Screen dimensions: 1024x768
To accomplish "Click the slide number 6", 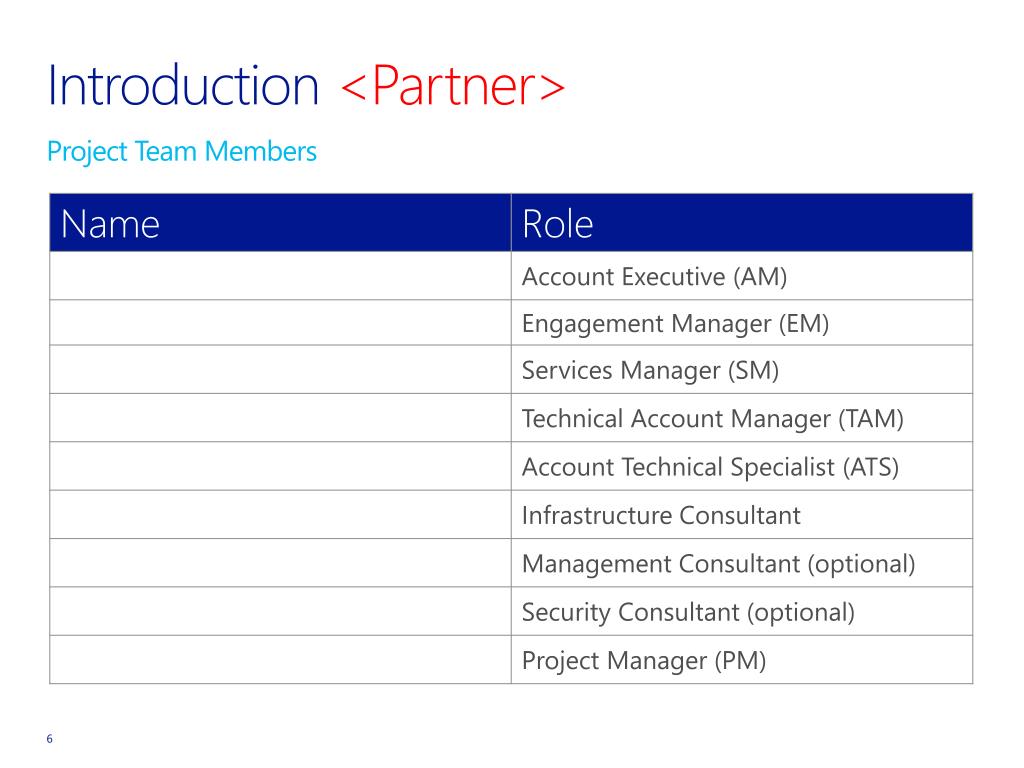I will point(49,739).
